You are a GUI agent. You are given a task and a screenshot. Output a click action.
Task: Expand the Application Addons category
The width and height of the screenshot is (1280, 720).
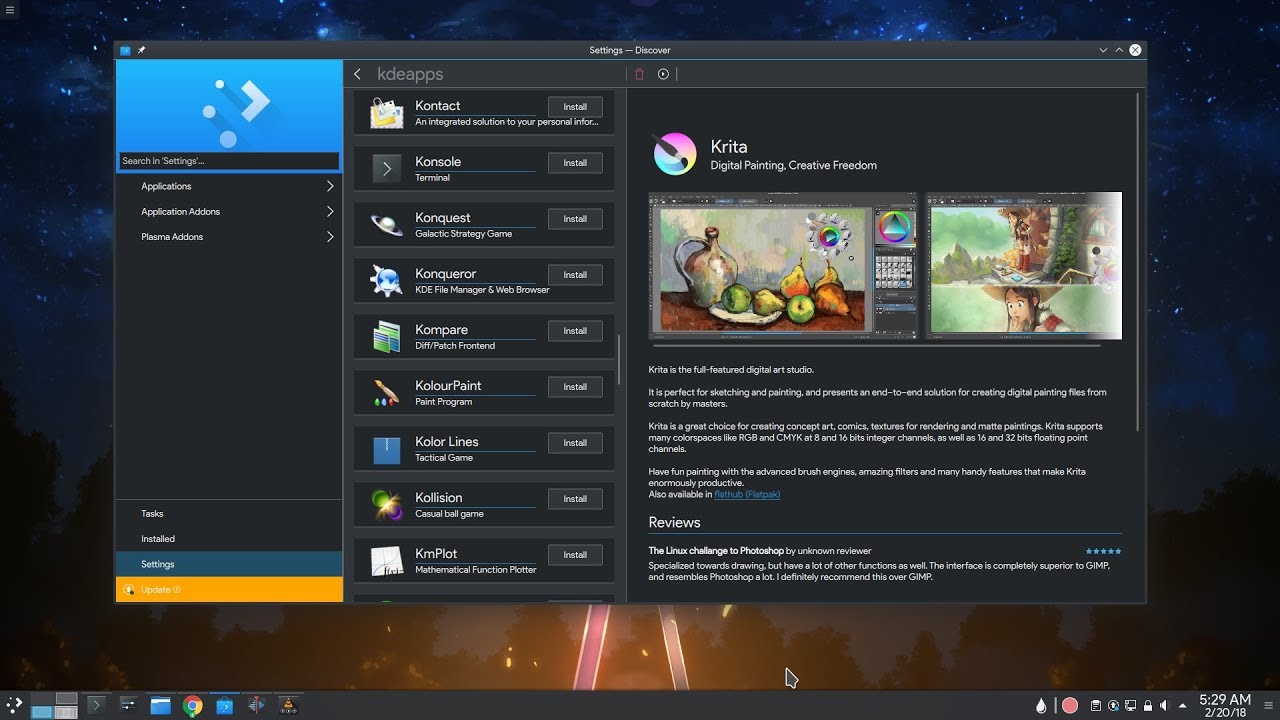(x=229, y=211)
